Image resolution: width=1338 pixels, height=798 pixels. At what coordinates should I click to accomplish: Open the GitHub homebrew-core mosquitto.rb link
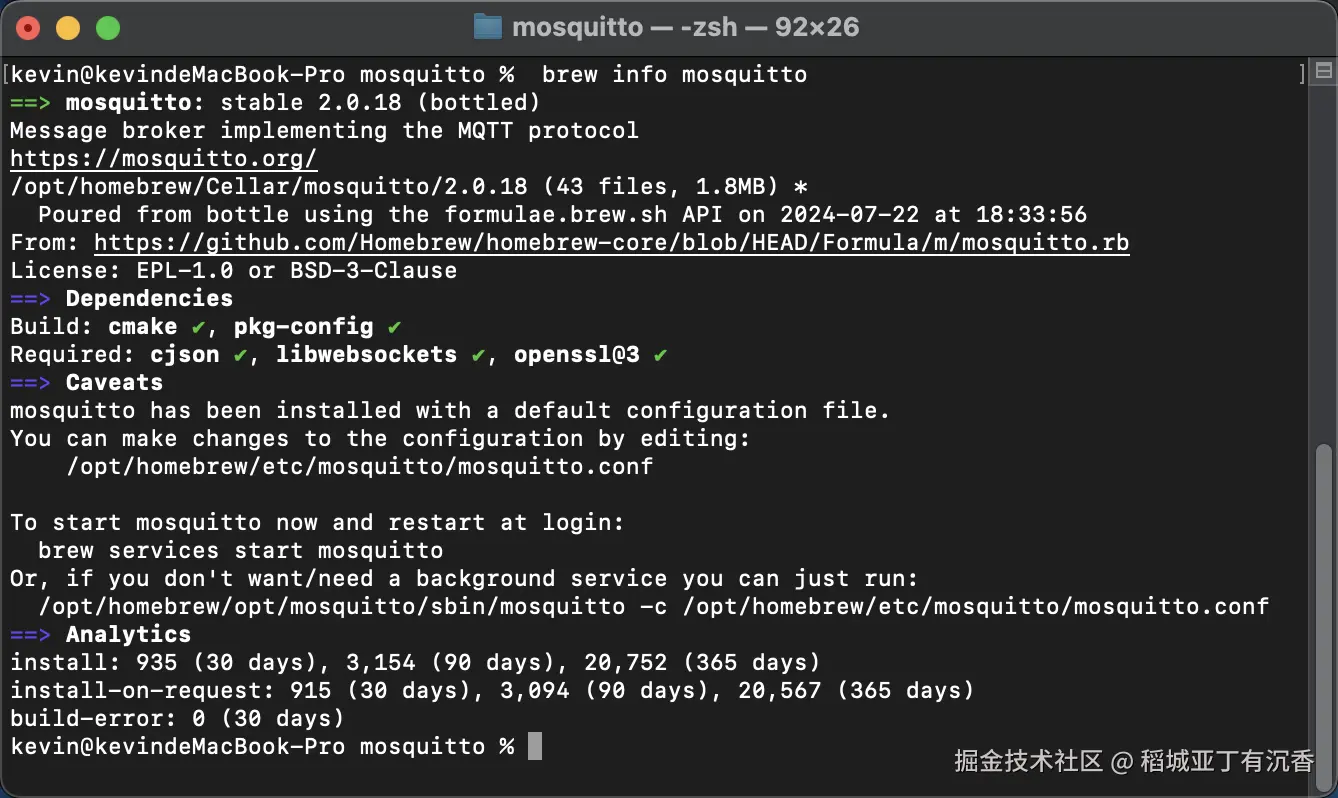click(612, 242)
